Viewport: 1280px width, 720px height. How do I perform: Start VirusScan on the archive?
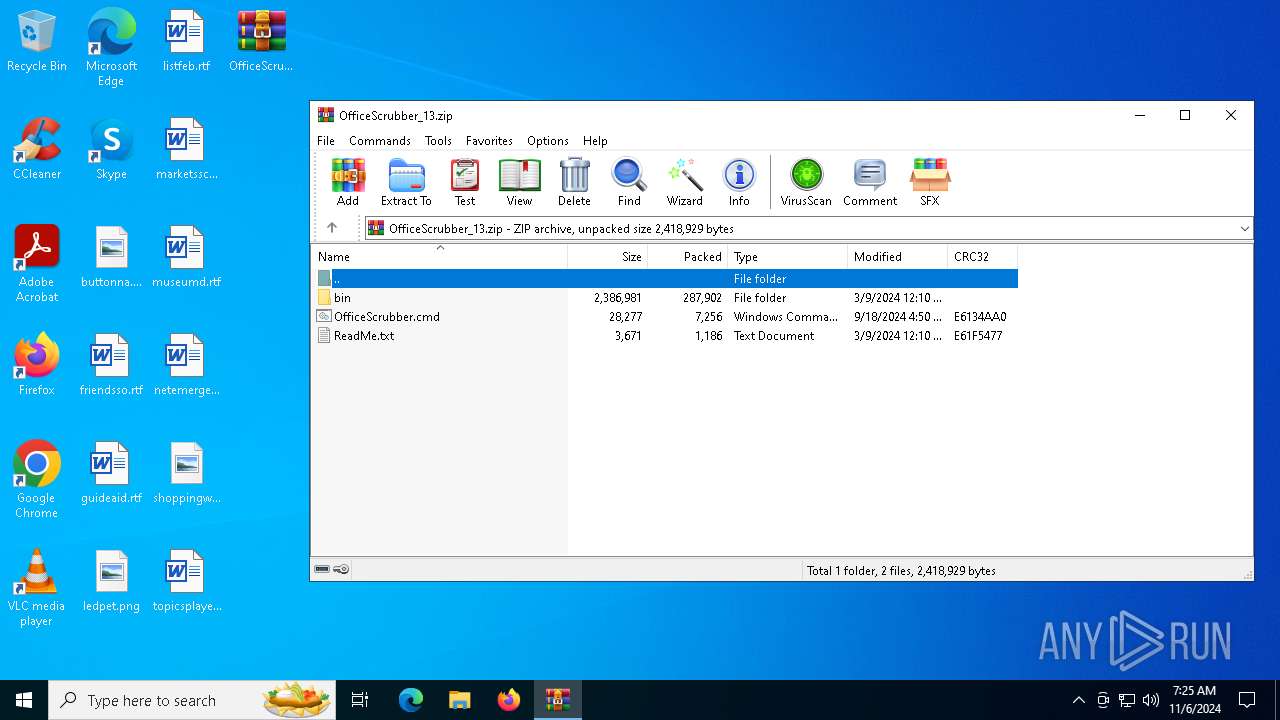(x=806, y=182)
